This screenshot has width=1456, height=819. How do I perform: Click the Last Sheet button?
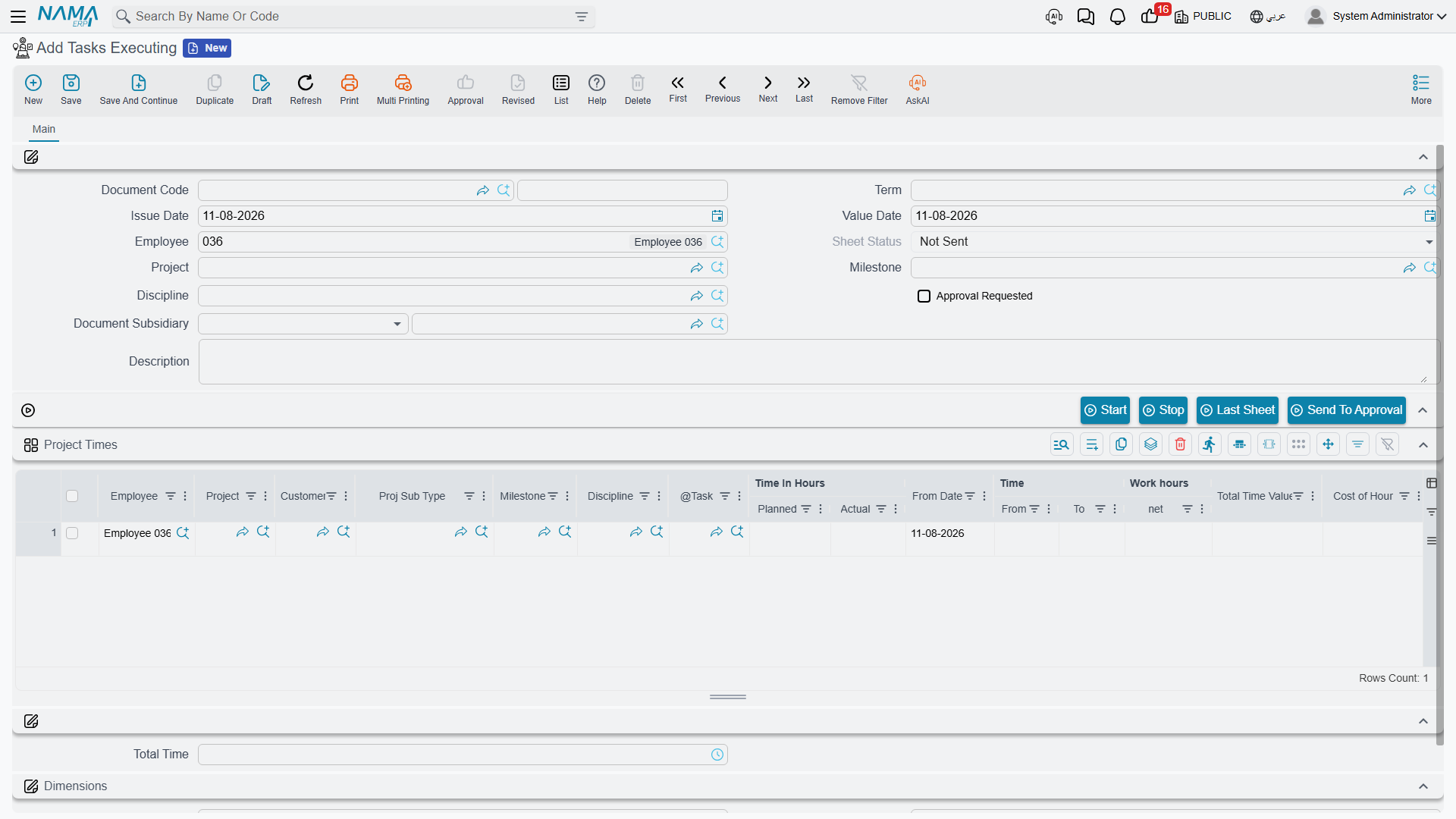pos(1238,410)
